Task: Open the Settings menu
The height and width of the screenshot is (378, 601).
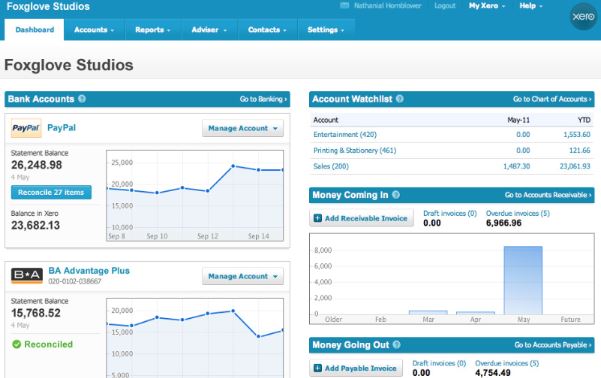Action: click(326, 30)
